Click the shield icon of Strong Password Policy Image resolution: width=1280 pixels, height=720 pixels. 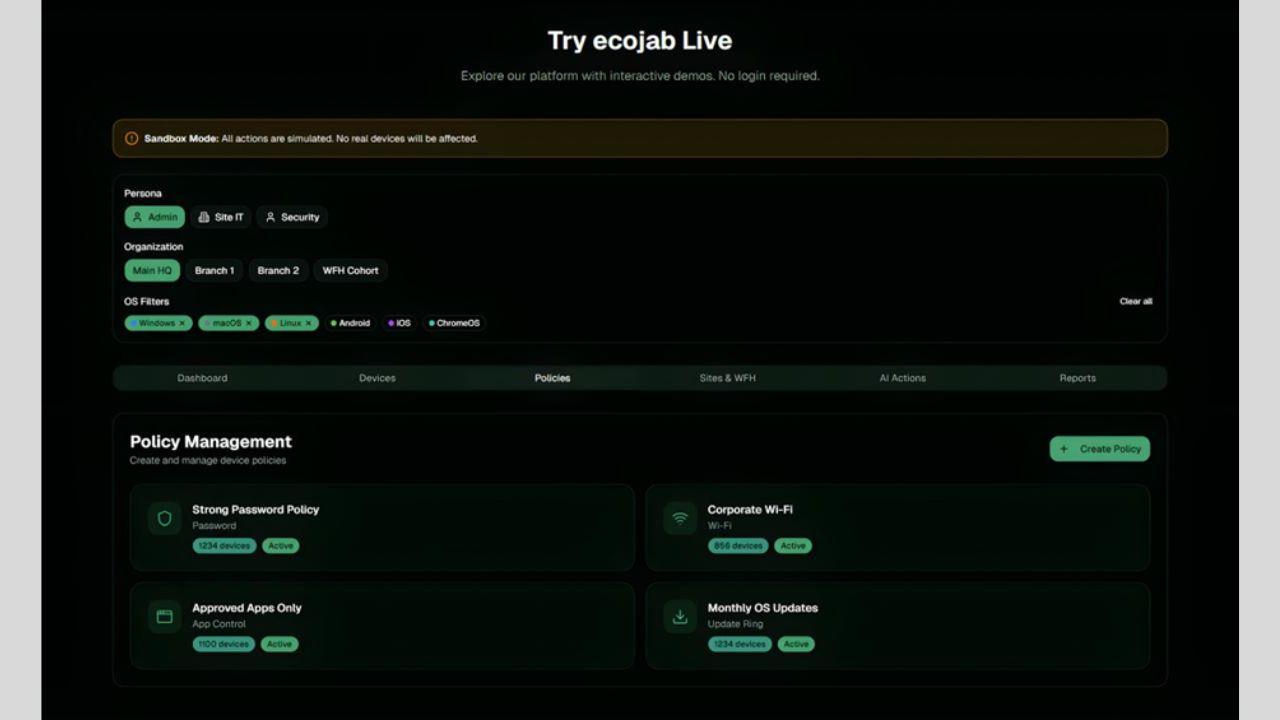[x=165, y=518]
